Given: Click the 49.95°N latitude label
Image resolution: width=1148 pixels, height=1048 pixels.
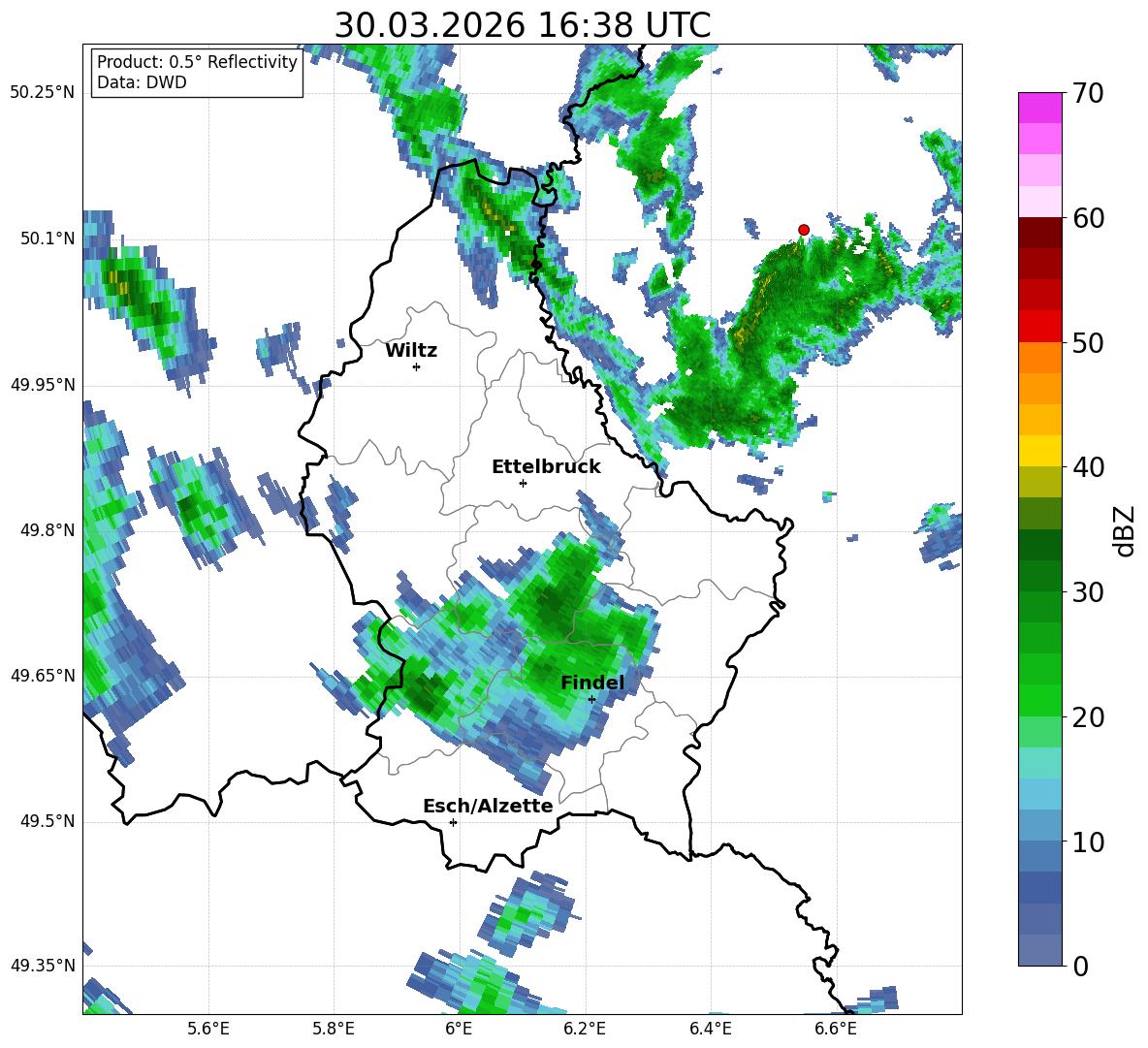Looking at the screenshot, I should click(x=43, y=385).
